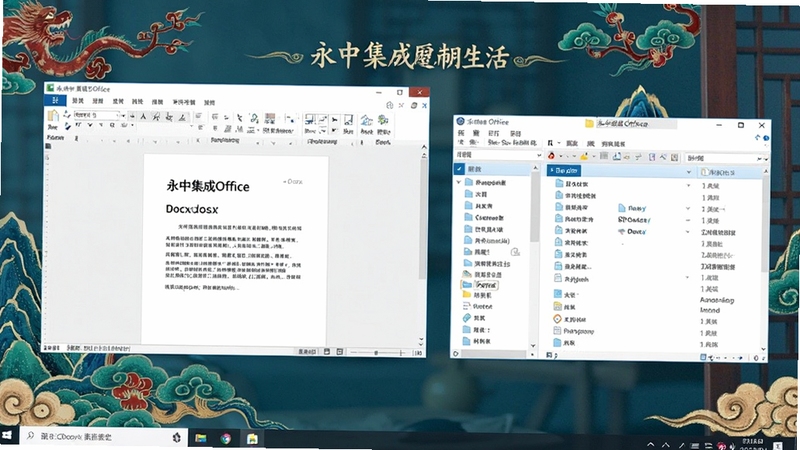800x450 pixels.
Task: Open the dropdown arrow beside the red circular icon
Action: pos(560,157)
